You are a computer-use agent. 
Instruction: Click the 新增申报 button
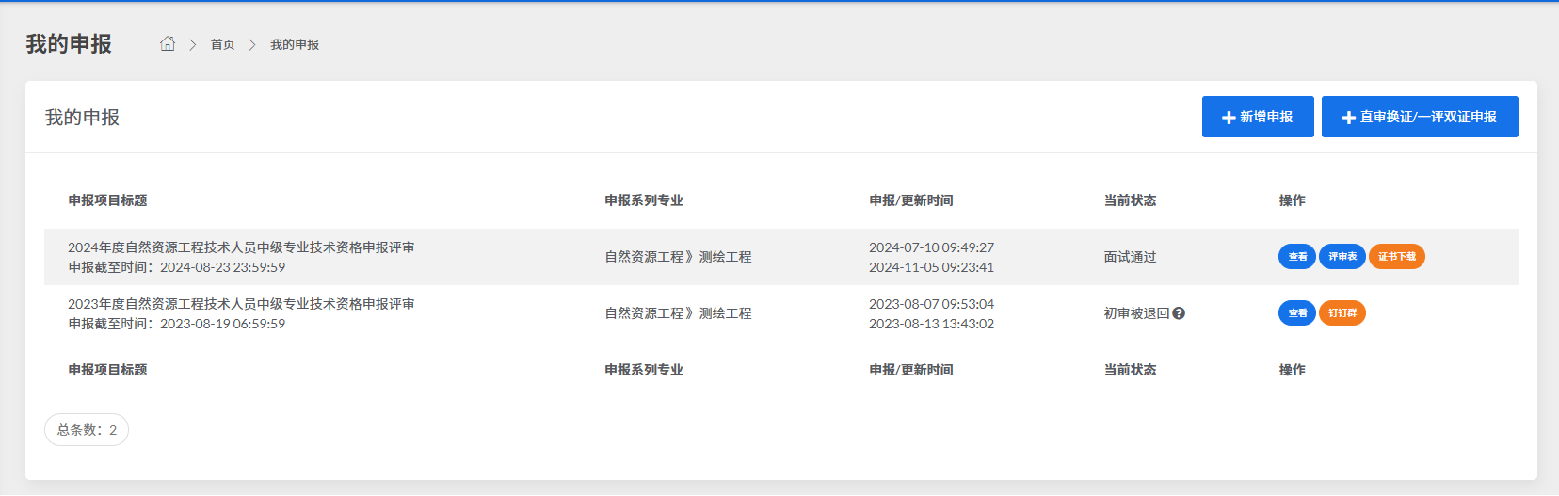click(1258, 117)
